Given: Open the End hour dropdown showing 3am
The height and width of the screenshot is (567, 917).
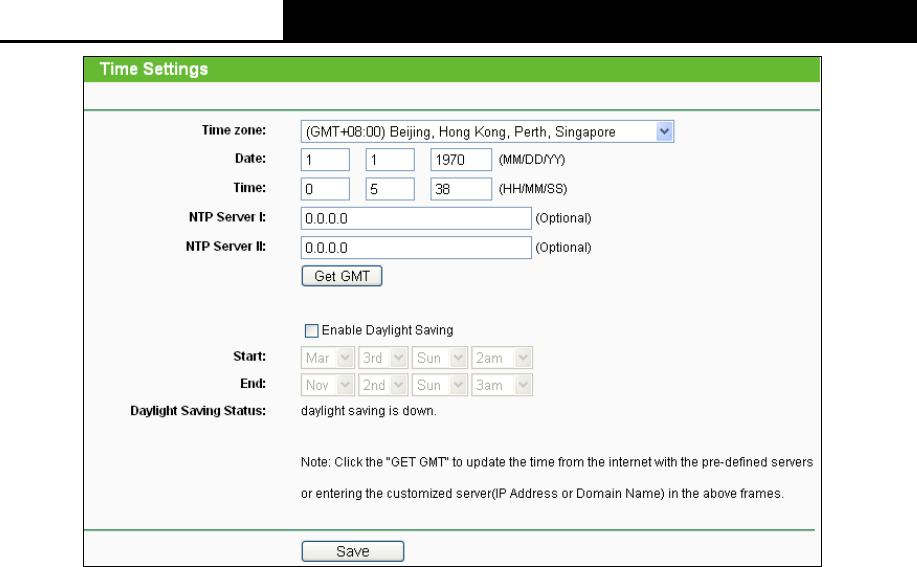Looking at the screenshot, I should tap(502, 385).
